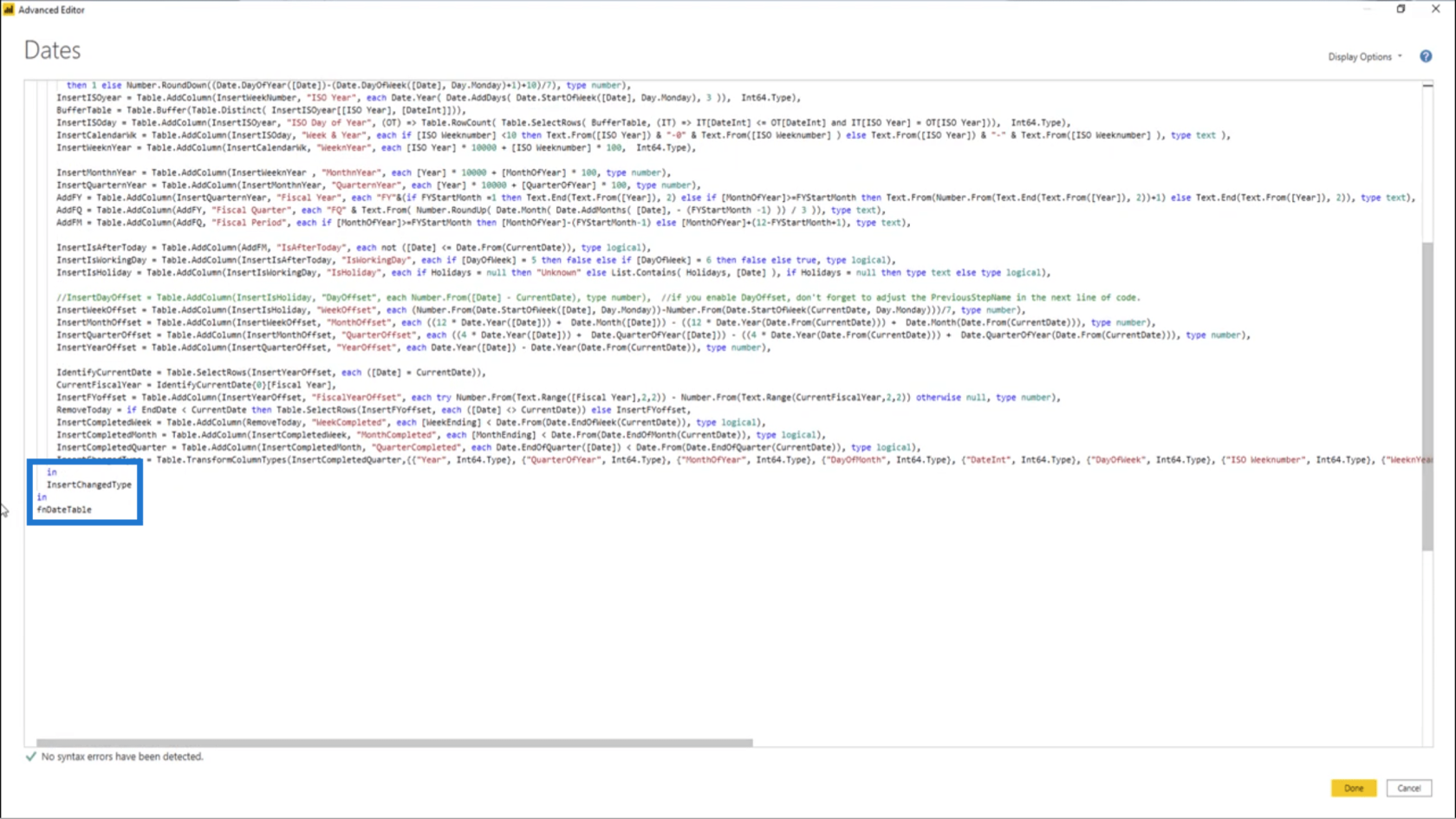Click 'CurrentFiscalYear' at line start
Viewport: 1456px width, 819px height.
click(99, 385)
